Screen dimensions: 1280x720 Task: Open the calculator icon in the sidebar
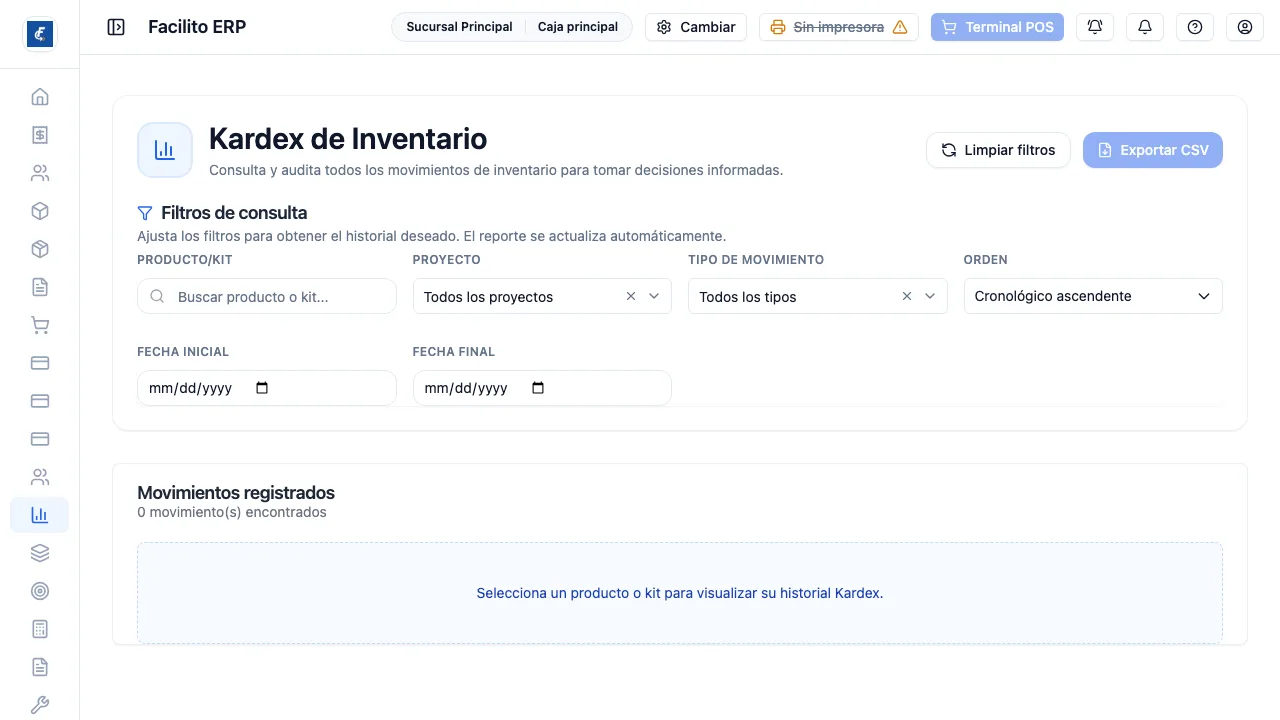click(40, 629)
